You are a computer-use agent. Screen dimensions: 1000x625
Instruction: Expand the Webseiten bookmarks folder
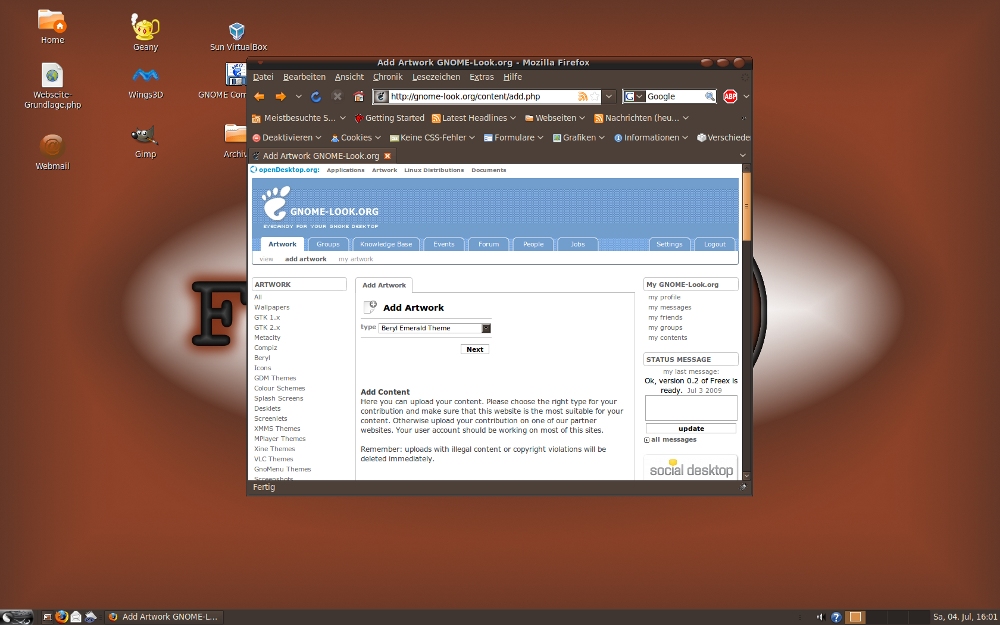click(555, 118)
